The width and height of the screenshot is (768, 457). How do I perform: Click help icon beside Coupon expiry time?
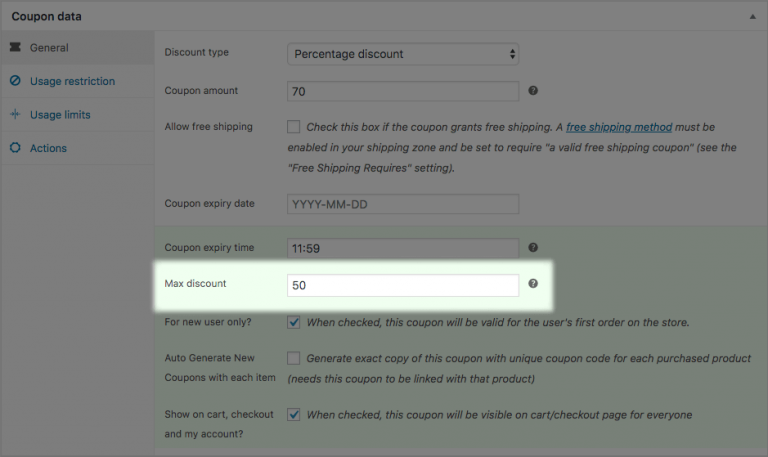(533, 247)
